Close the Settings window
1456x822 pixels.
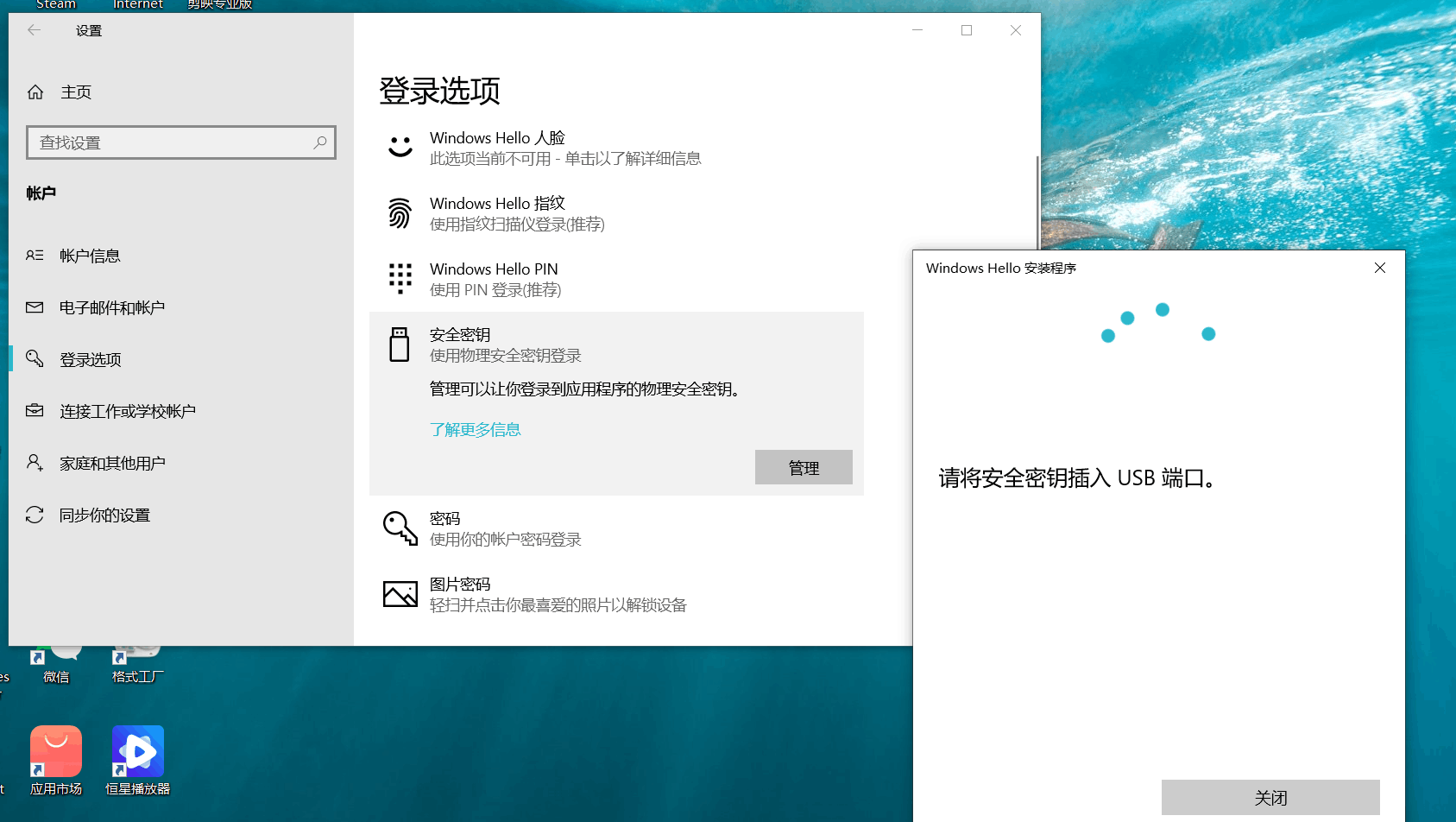click(1016, 30)
